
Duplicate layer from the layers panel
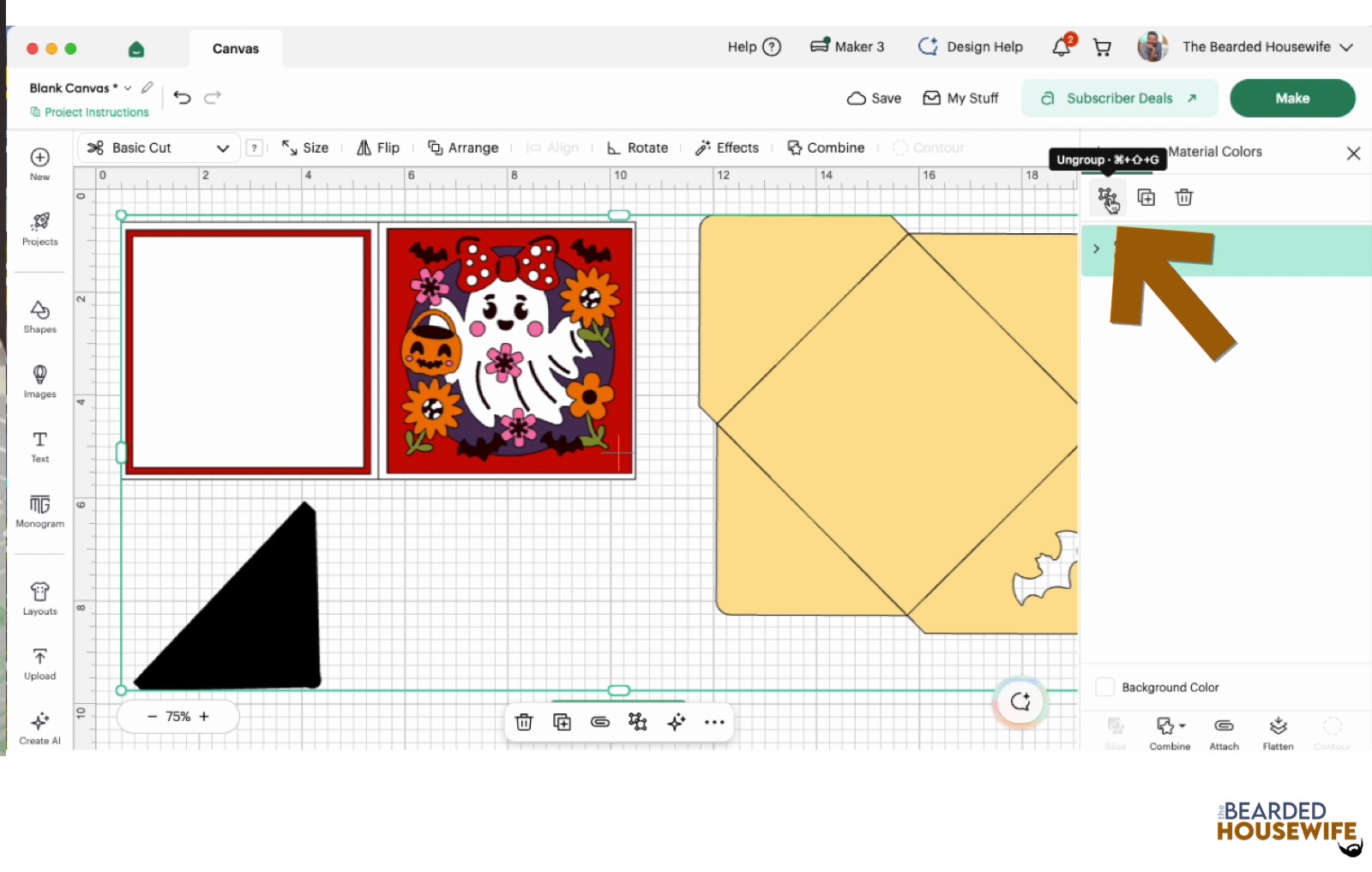coord(1146,198)
